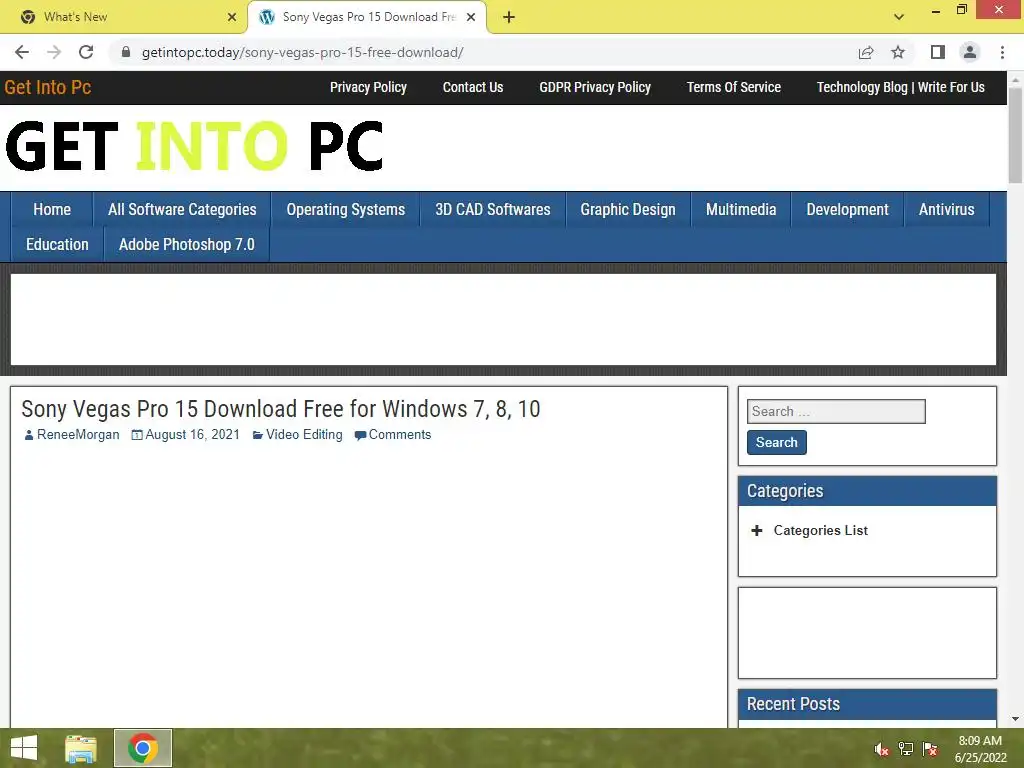Click the address bar URL
The height and width of the screenshot is (768, 1024).
pyautogui.click(x=302, y=52)
